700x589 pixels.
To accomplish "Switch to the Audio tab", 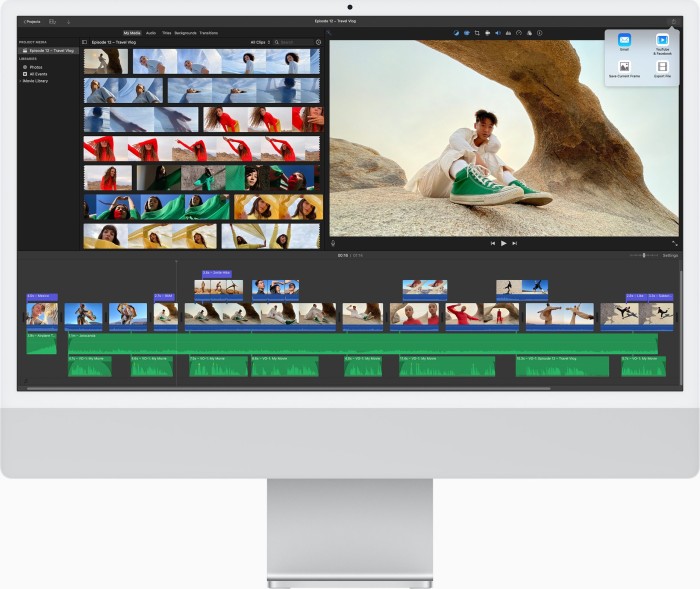I will click(x=150, y=33).
